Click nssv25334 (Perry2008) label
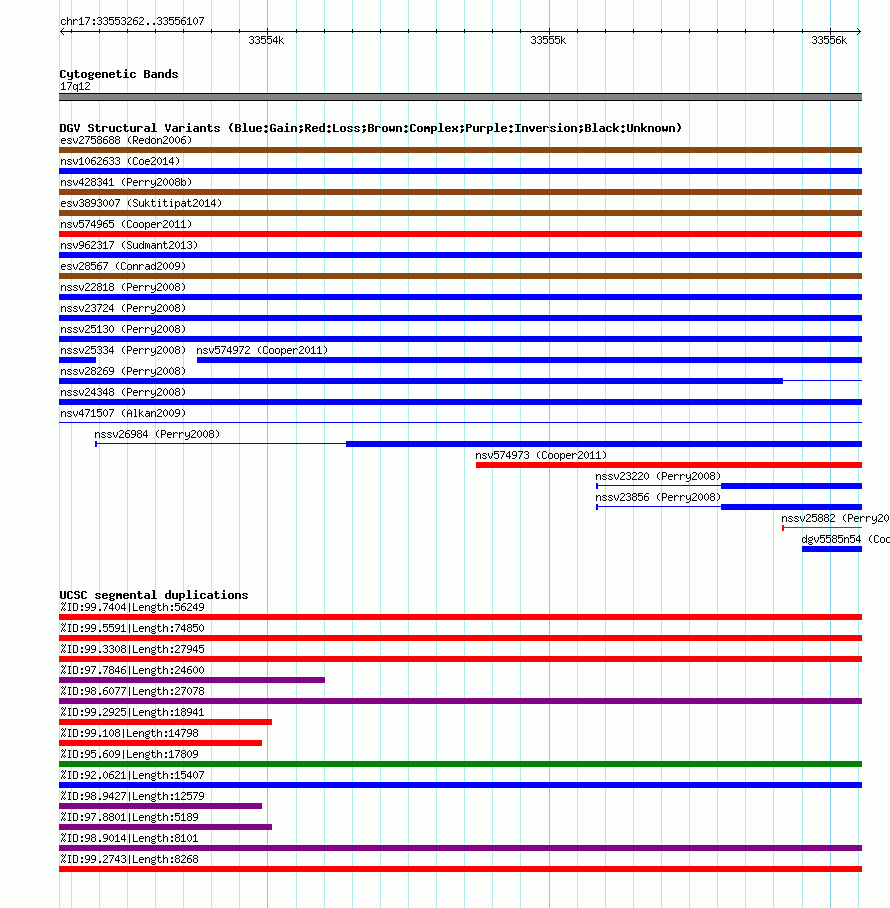Screen dimensions: 890x908 tap(123, 350)
